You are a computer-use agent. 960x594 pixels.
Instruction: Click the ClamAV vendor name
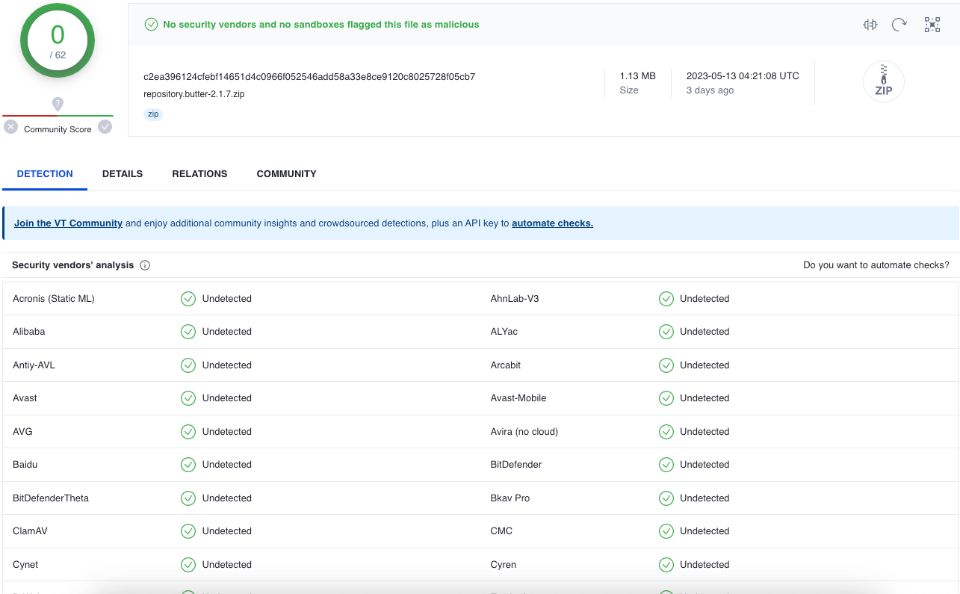tap(29, 531)
